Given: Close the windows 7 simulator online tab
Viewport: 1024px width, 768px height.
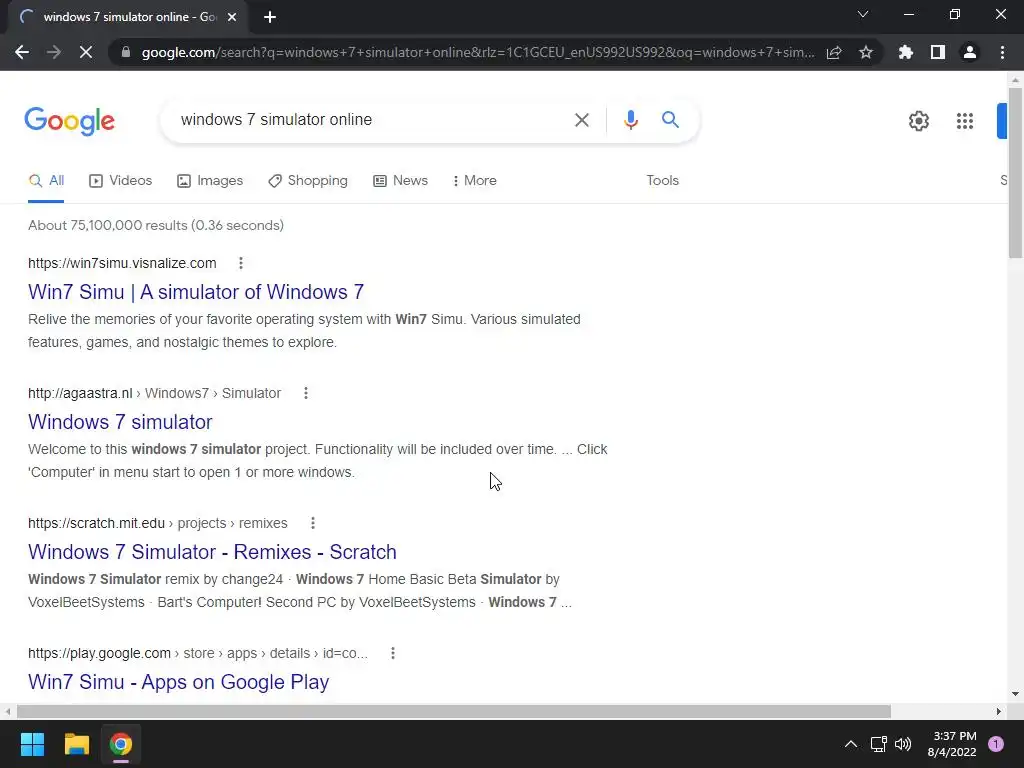Looking at the screenshot, I should 232,17.
